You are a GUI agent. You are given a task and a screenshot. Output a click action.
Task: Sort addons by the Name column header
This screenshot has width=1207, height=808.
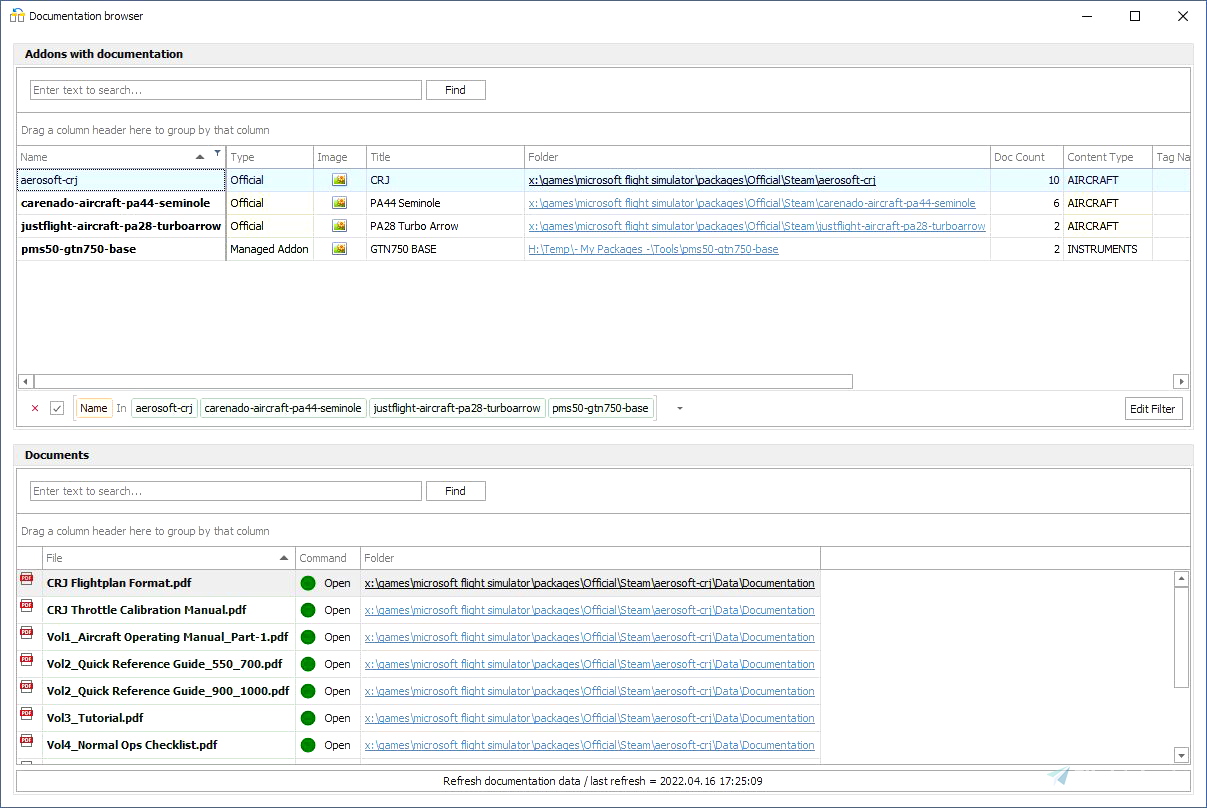[x=121, y=157]
